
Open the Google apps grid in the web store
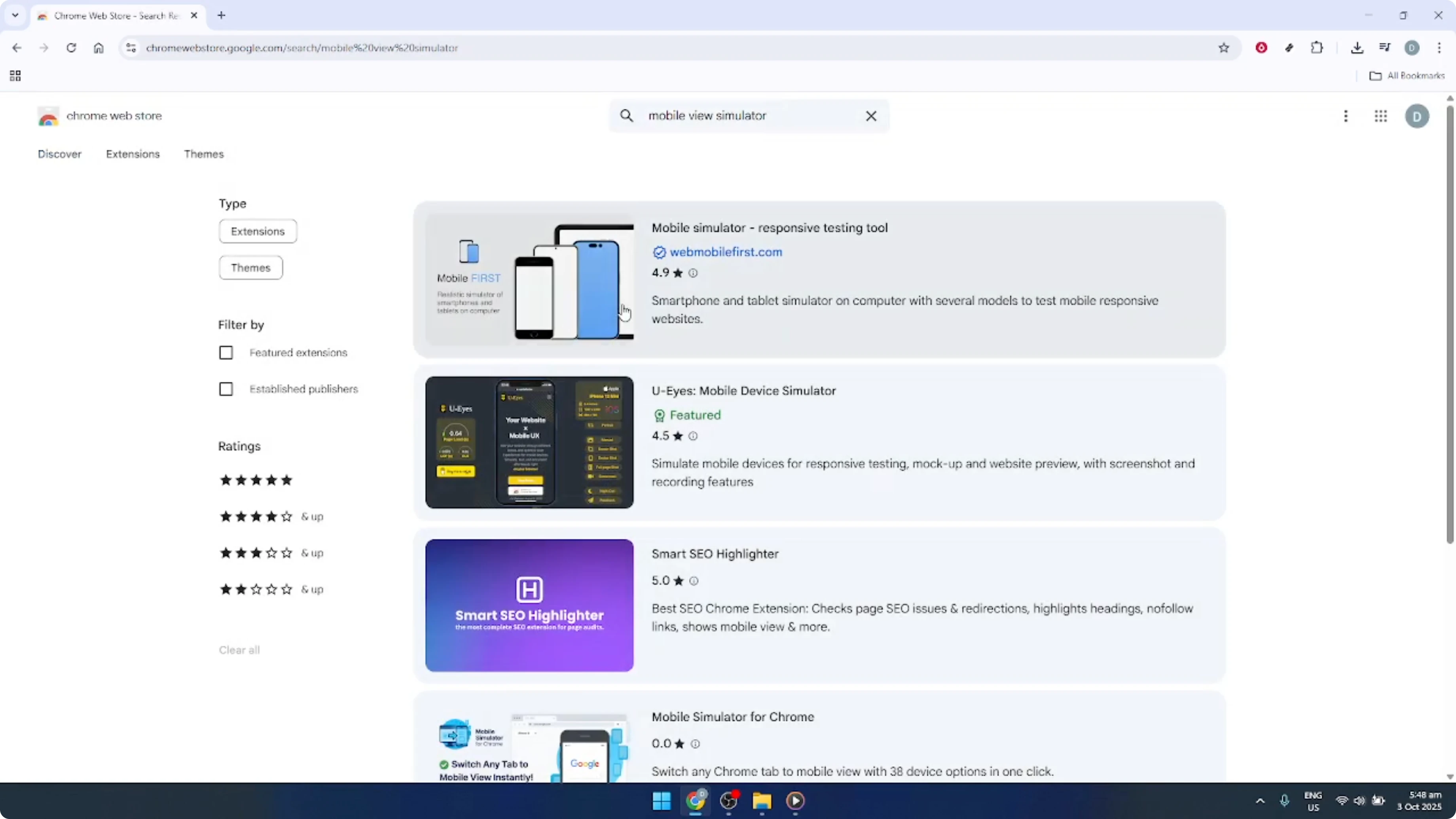[x=1381, y=116]
